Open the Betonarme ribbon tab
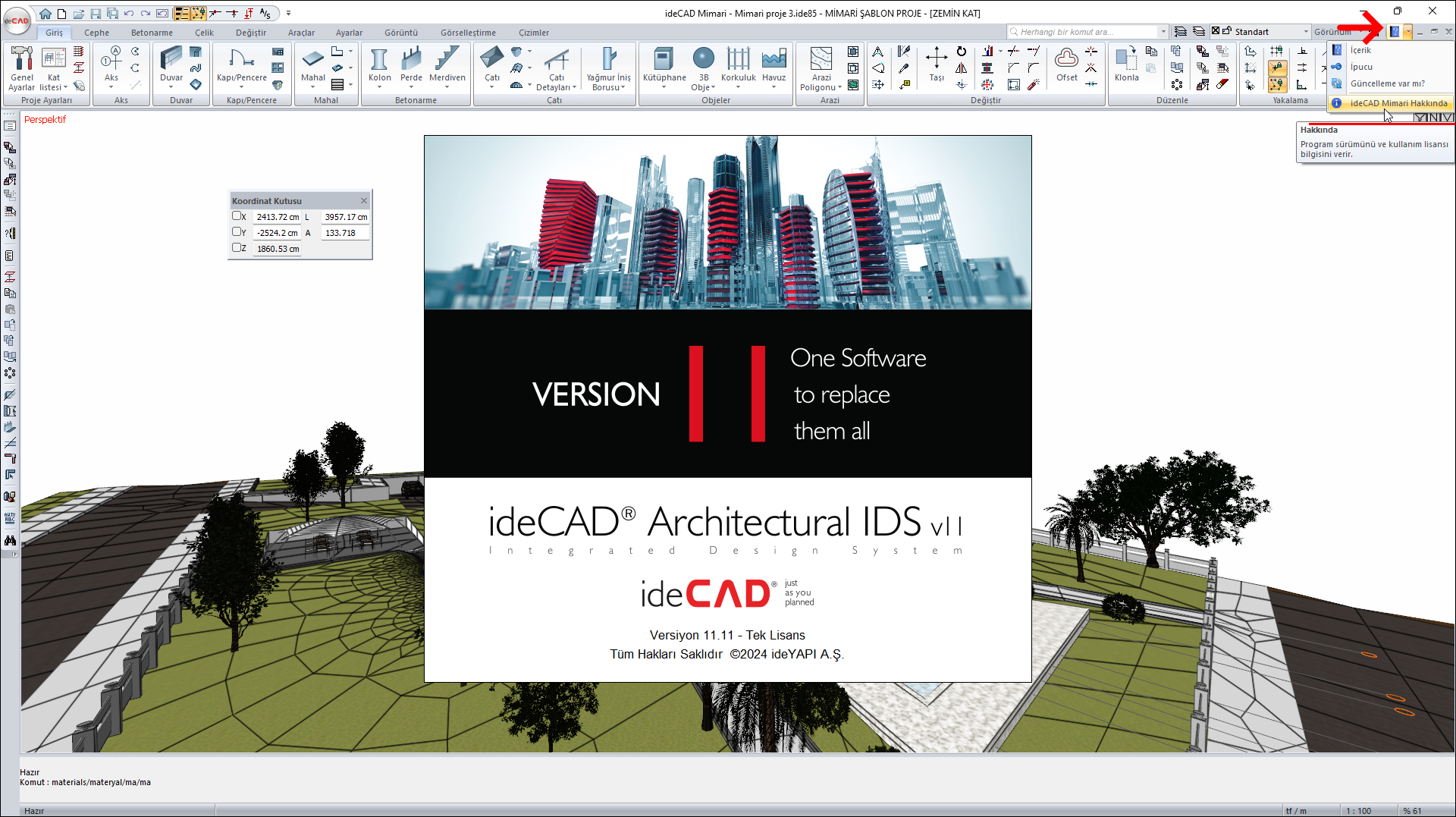This screenshot has height=817, width=1456. tap(152, 33)
